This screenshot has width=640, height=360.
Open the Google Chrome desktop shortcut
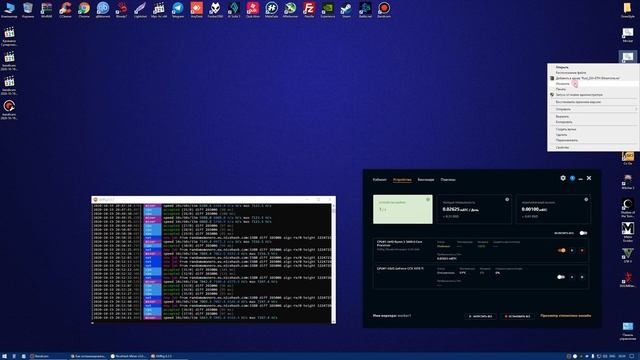(x=84, y=9)
